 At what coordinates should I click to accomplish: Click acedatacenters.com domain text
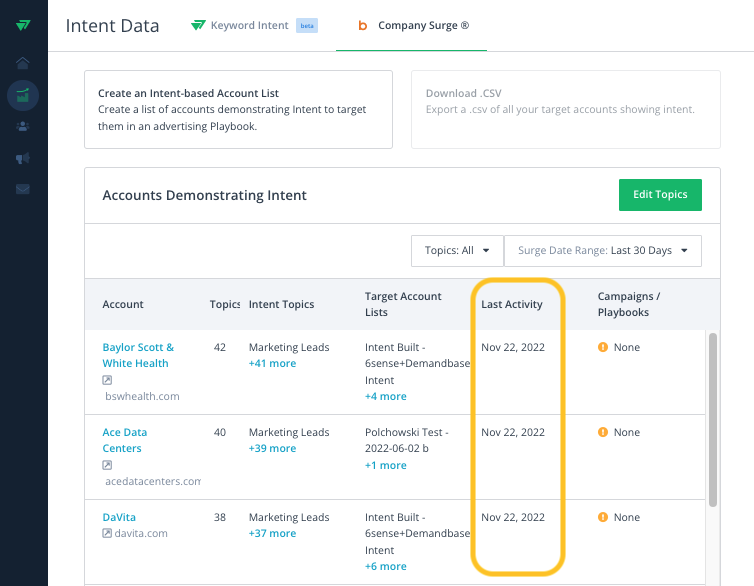tap(153, 482)
